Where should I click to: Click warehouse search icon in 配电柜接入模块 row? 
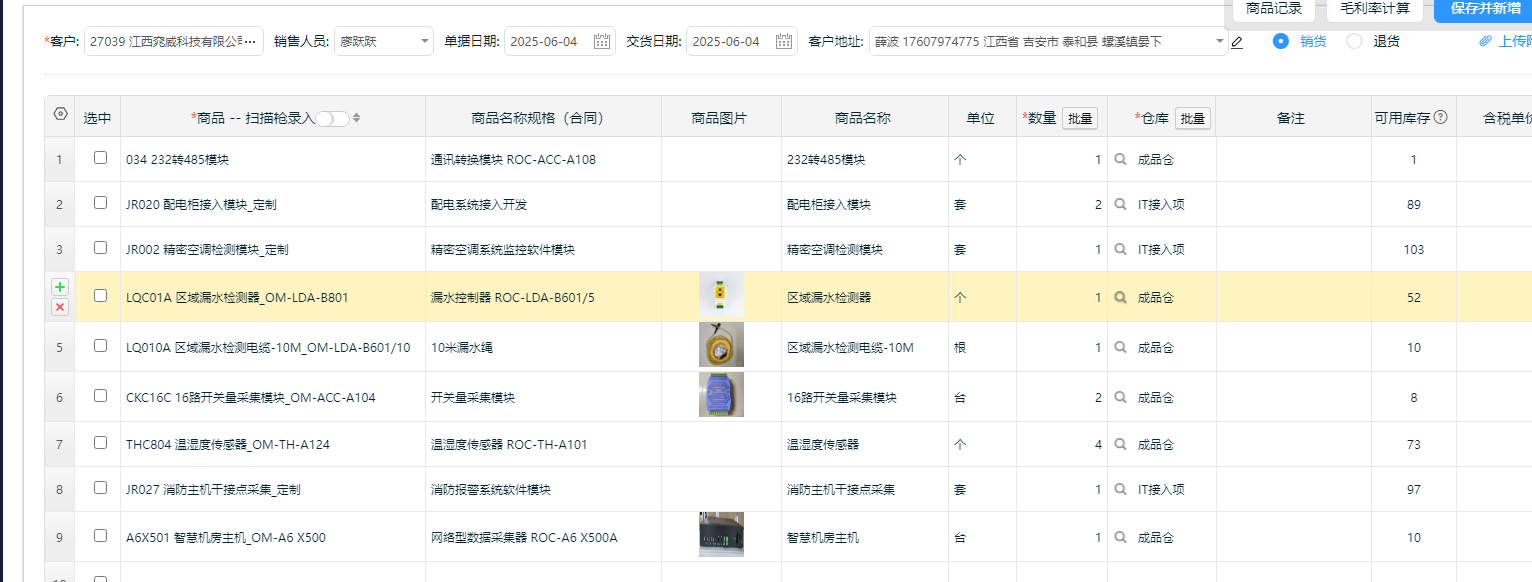(x=1121, y=204)
